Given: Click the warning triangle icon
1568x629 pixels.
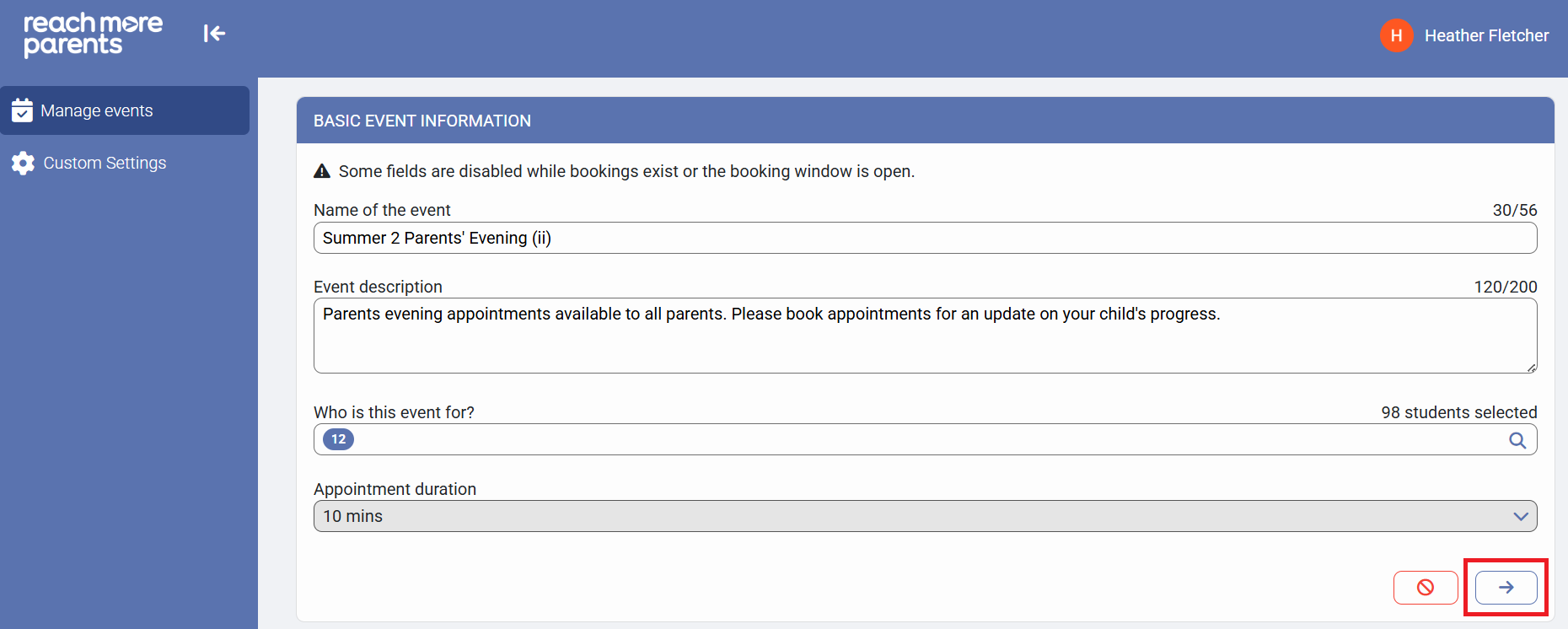Looking at the screenshot, I should [x=322, y=172].
